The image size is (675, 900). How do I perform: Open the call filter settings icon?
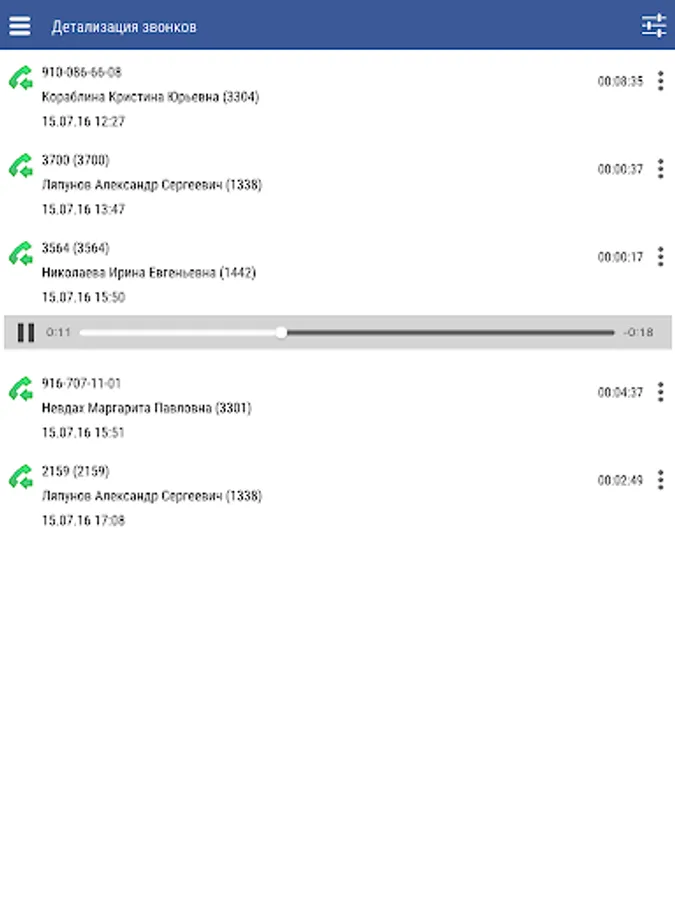coord(654,26)
